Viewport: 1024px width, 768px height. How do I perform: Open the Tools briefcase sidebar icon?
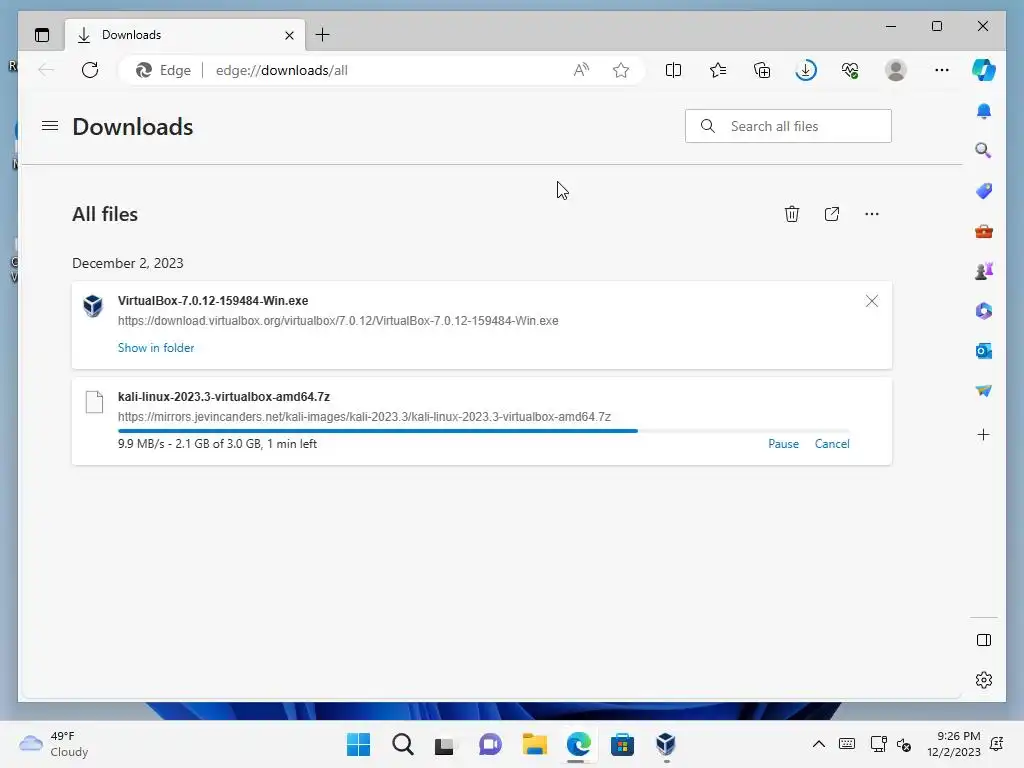(984, 231)
